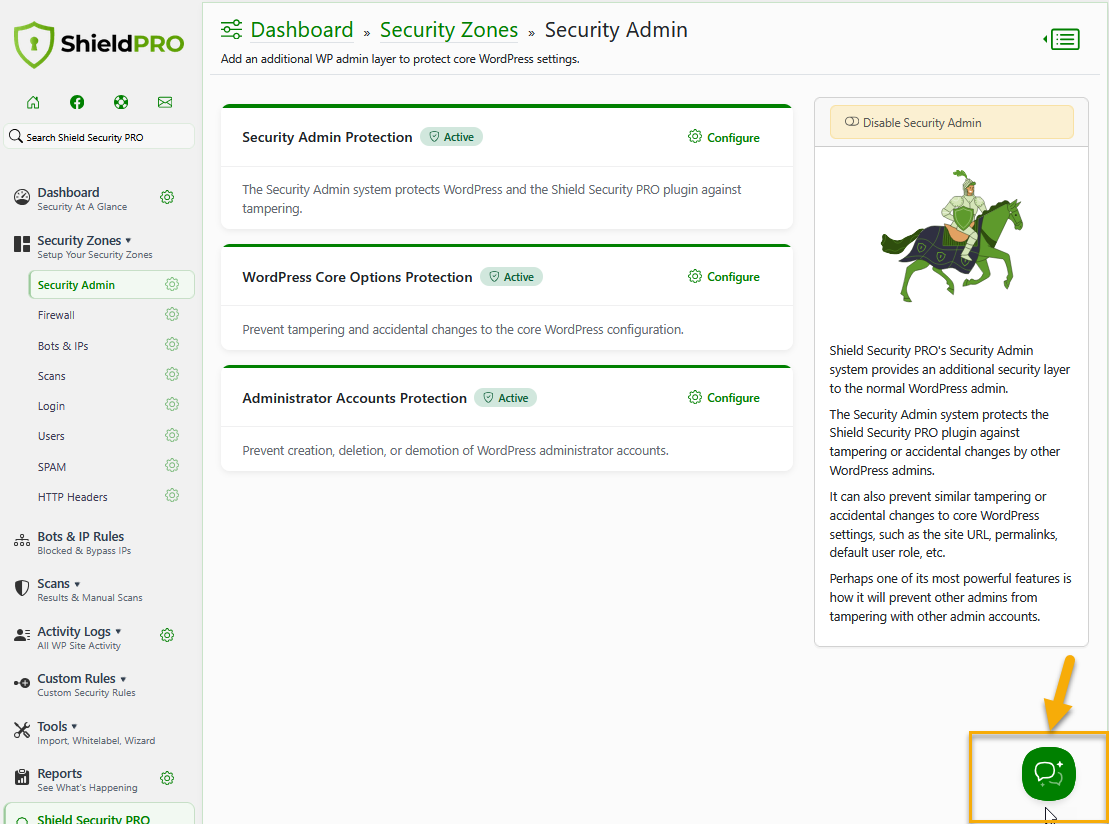Open Bots & IPs gear icon
Viewport: 1109px width, 824px height.
point(172,344)
